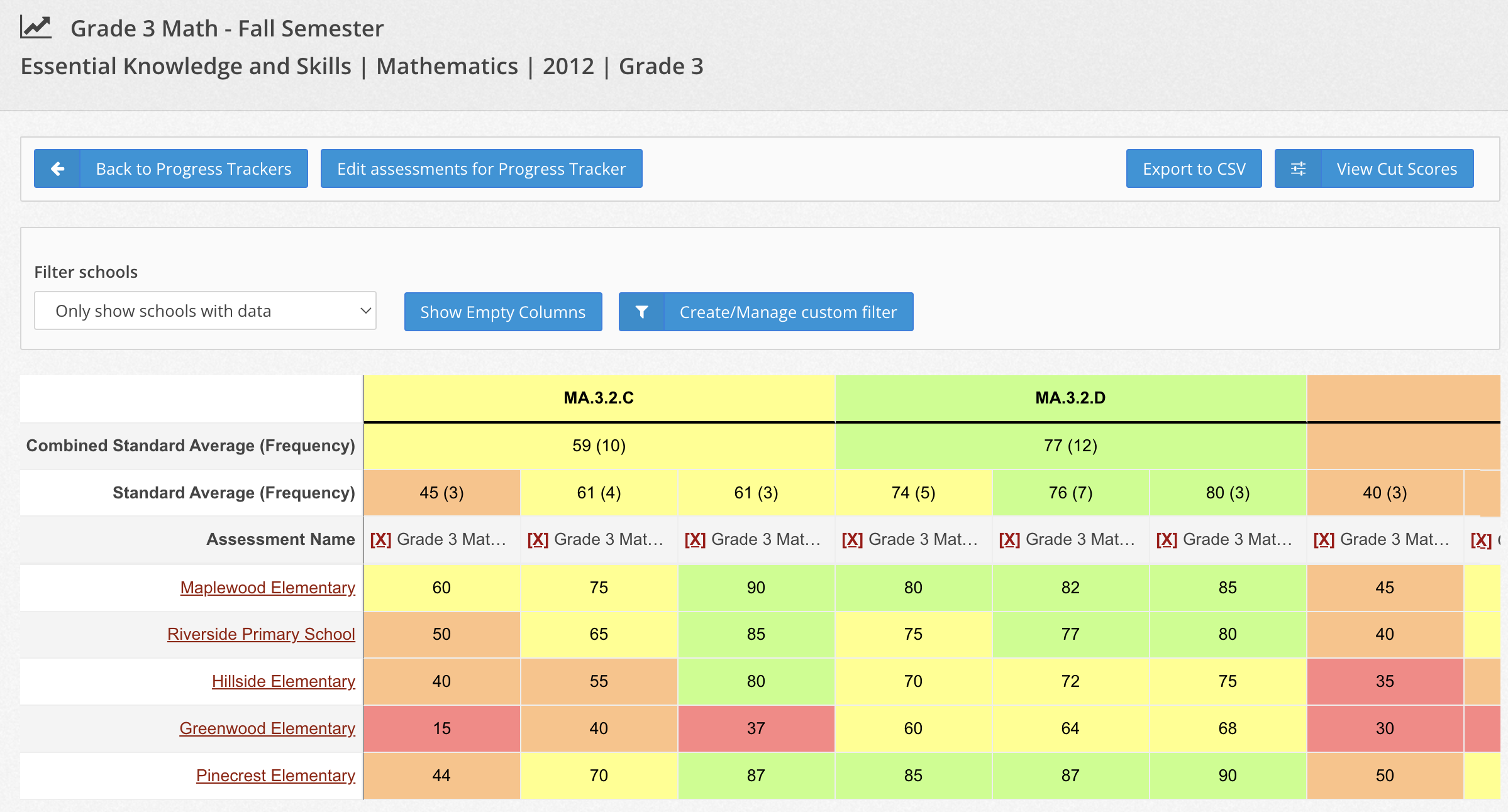Open the Pinecrest Elementary link
The height and width of the screenshot is (812, 1508).
(x=275, y=776)
